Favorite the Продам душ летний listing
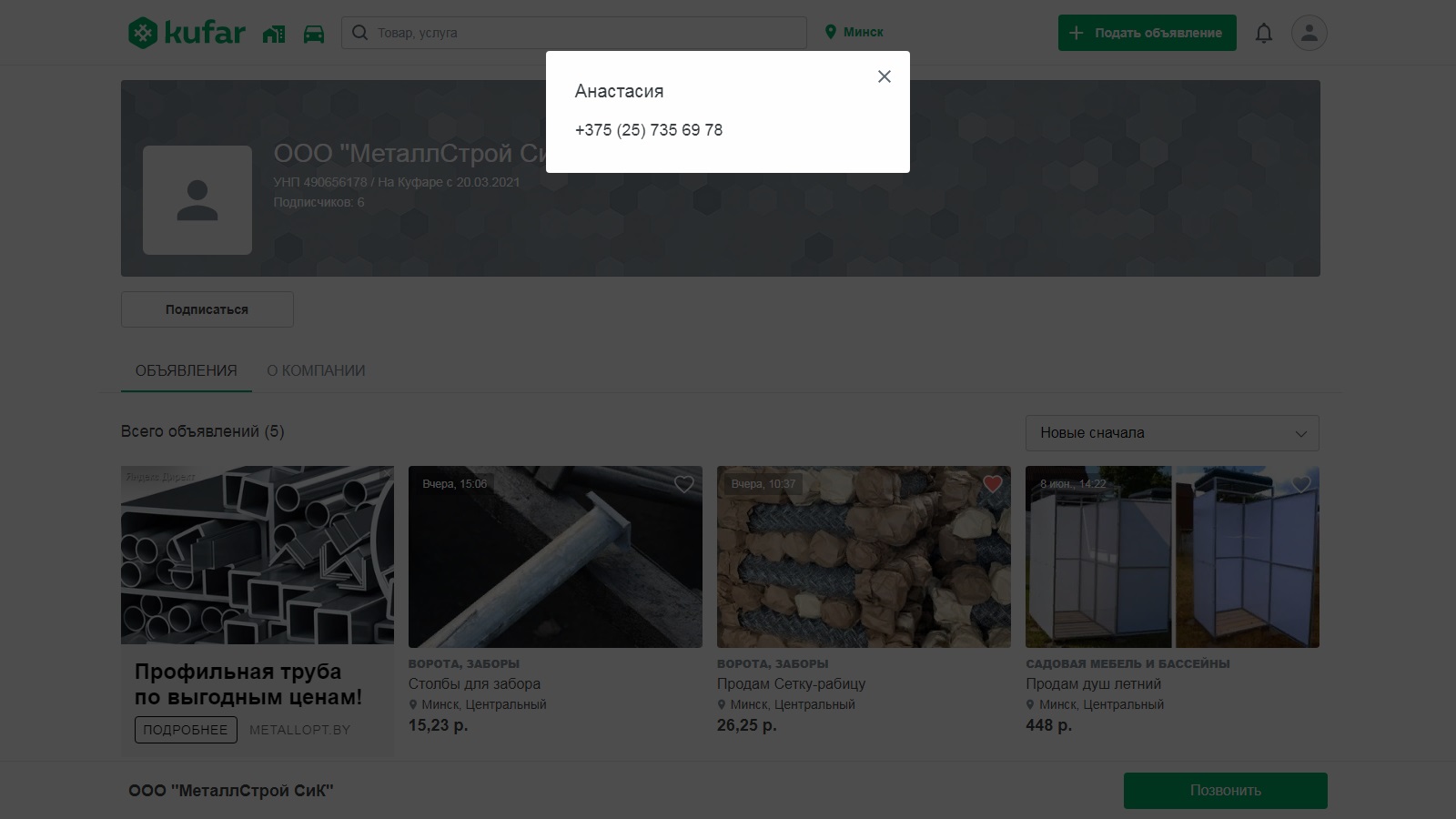Screen dimensions: 1456x819 [x=1300, y=484]
